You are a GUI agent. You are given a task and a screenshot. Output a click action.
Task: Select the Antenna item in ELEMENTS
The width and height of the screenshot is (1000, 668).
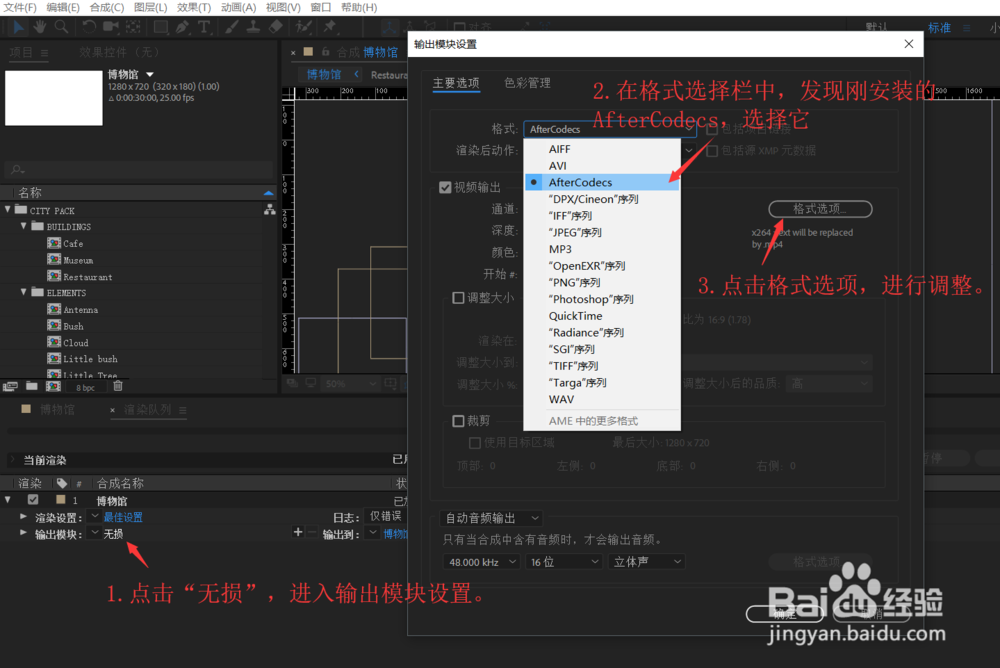point(80,309)
